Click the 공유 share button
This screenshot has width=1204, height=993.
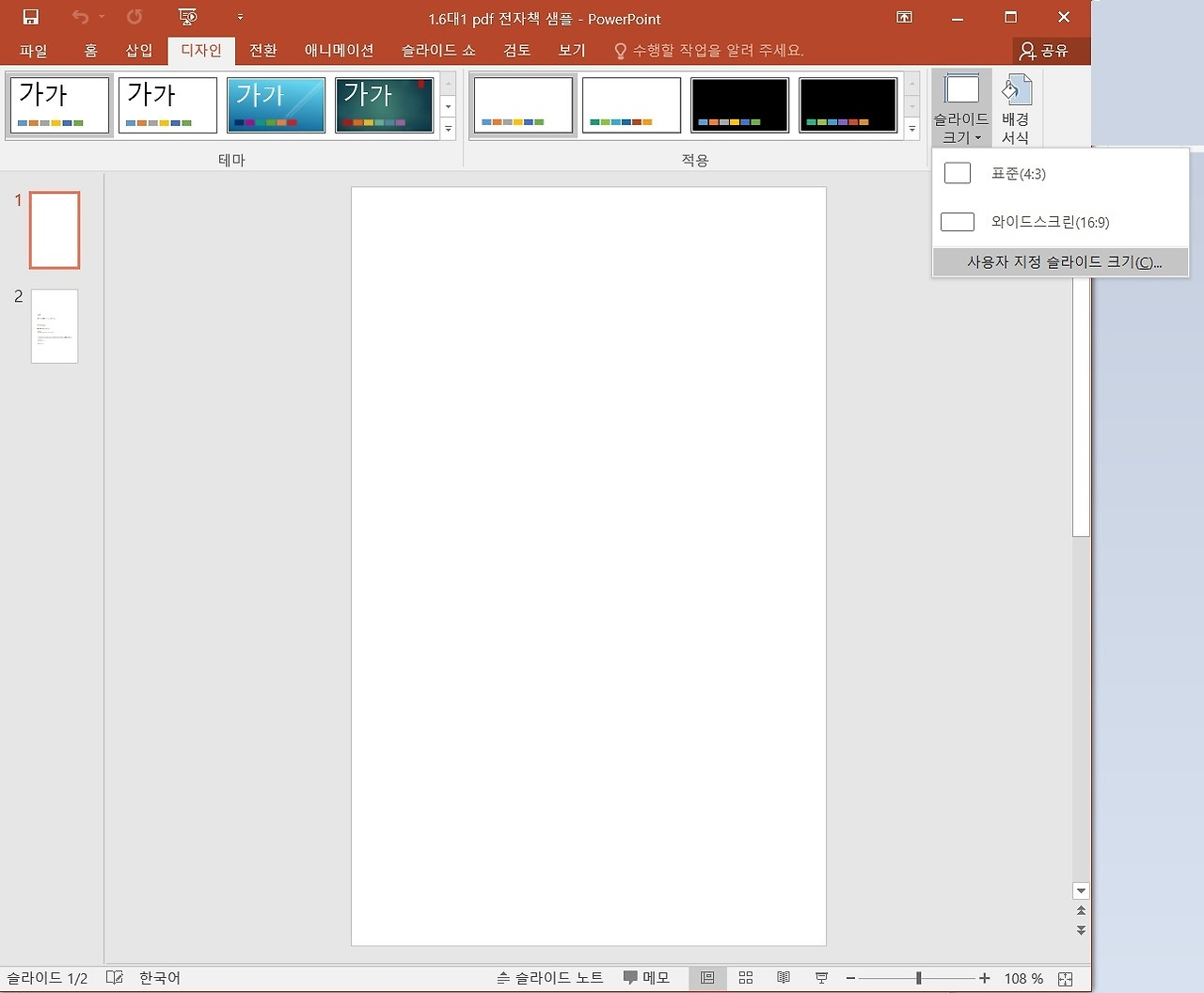tap(1044, 51)
